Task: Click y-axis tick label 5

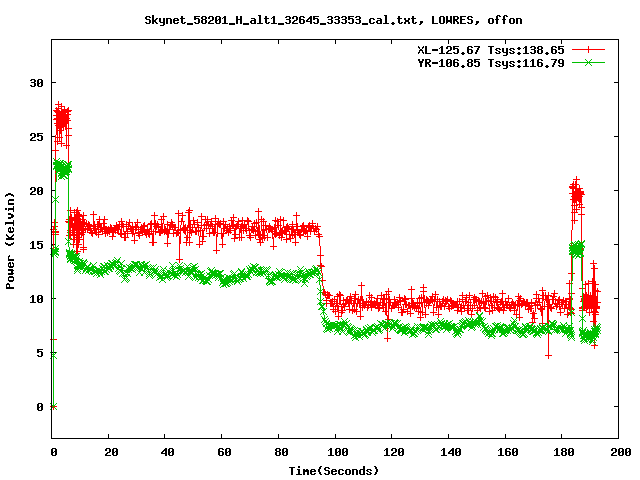Action: click(40, 353)
